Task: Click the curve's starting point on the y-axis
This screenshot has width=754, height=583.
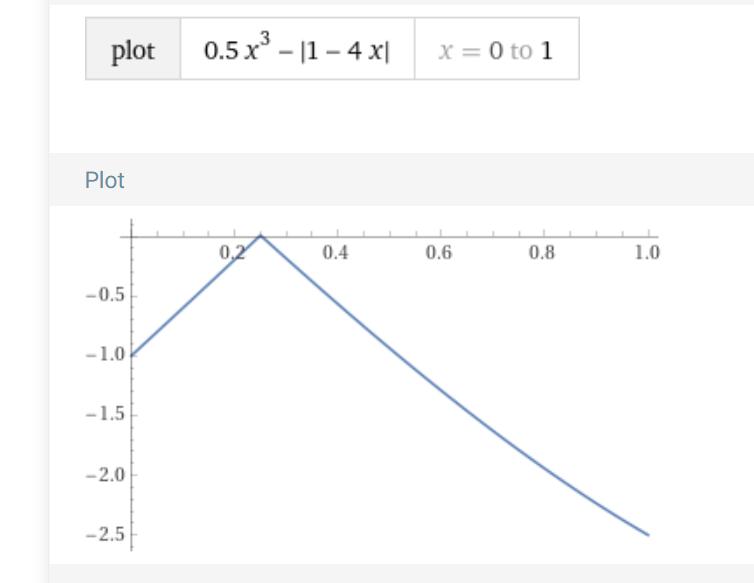Action: (x=132, y=355)
